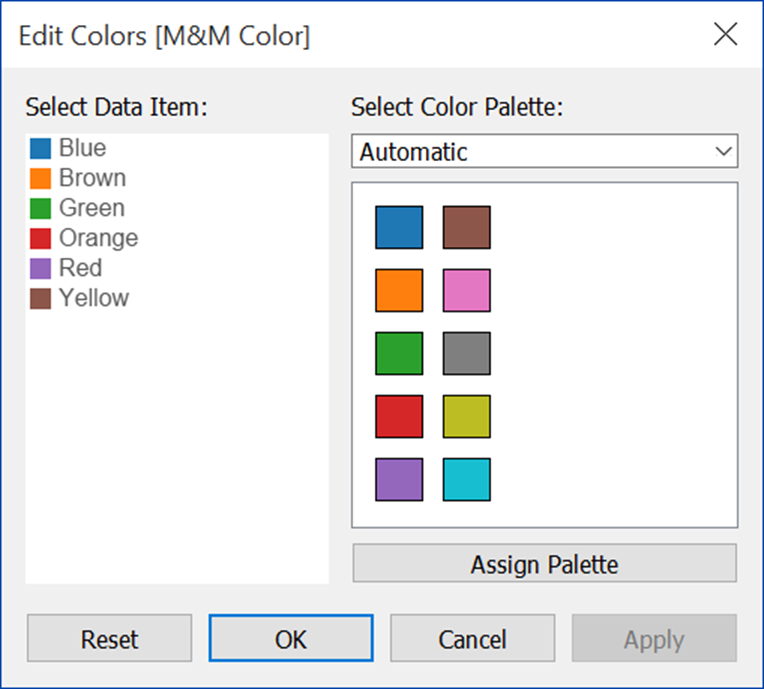Pick the brown palette swatch
764x689 pixels.
coord(467,228)
